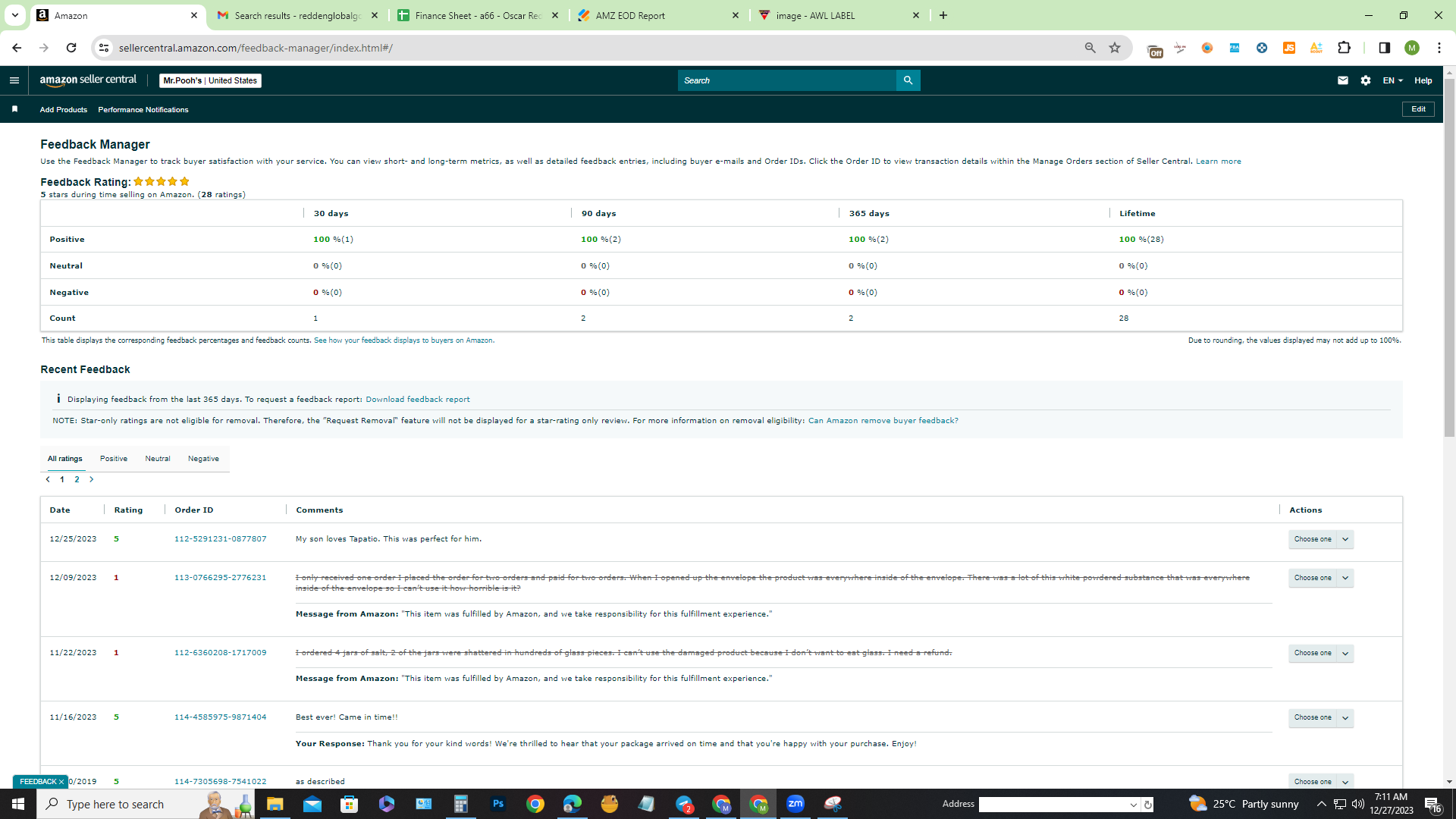Bookmark this page with the star icon
Image resolution: width=1456 pixels, height=819 pixels.
pyautogui.click(x=1115, y=48)
